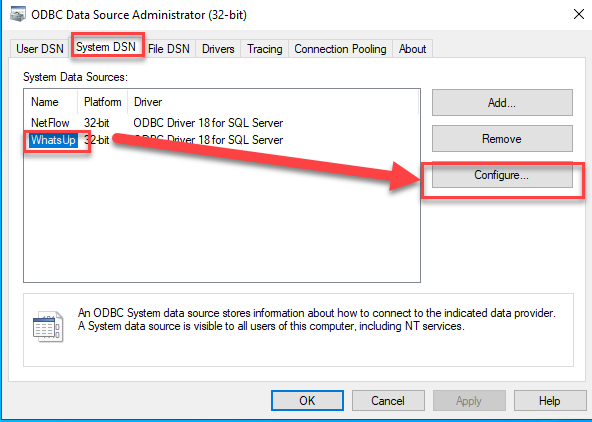Click Remove to delete the data source
The image size is (592, 422).
pos(502,139)
